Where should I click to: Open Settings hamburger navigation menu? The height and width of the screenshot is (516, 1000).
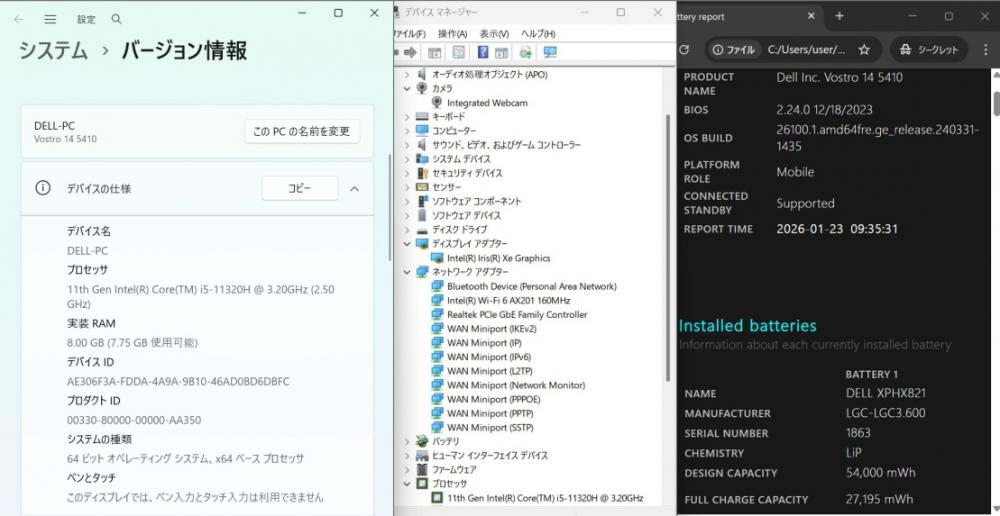tap(50, 19)
